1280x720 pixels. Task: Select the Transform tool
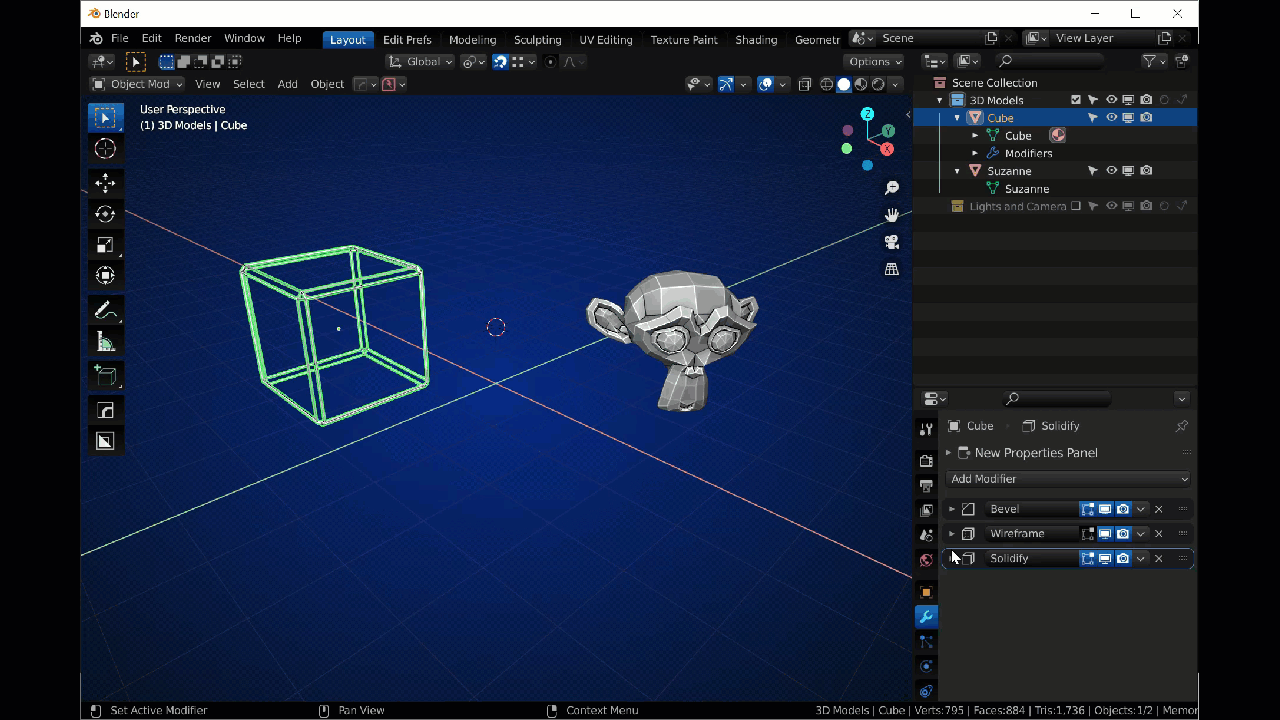tap(105, 275)
